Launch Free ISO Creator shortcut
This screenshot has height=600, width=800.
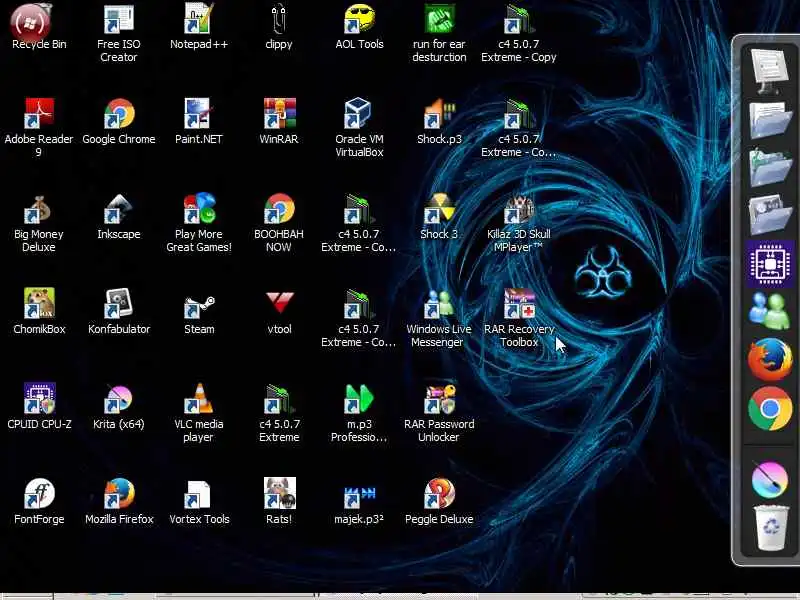pyautogui.click(x=119, y=19)
